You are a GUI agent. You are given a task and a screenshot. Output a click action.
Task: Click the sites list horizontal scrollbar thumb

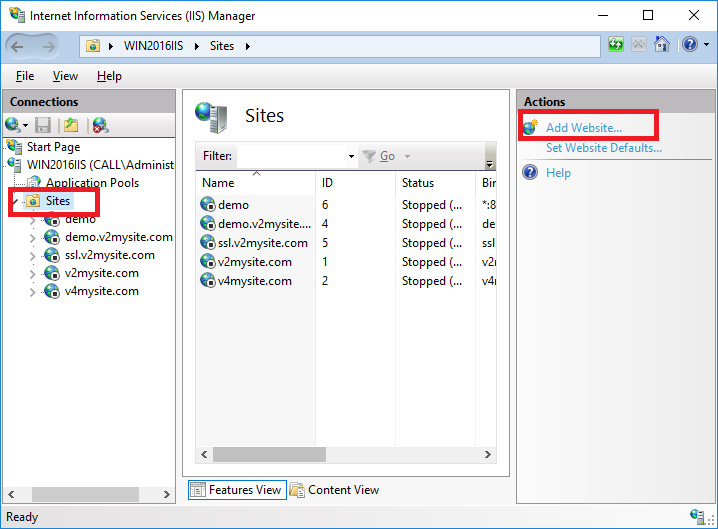(269, 454)
